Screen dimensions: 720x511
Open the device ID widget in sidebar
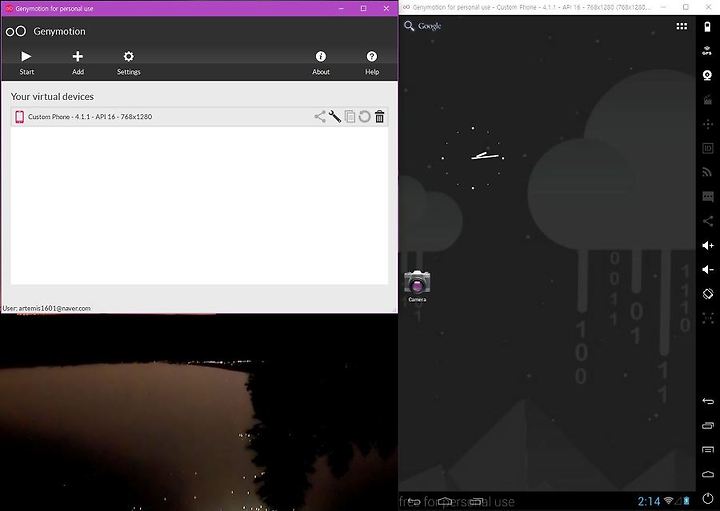(708, 148)
